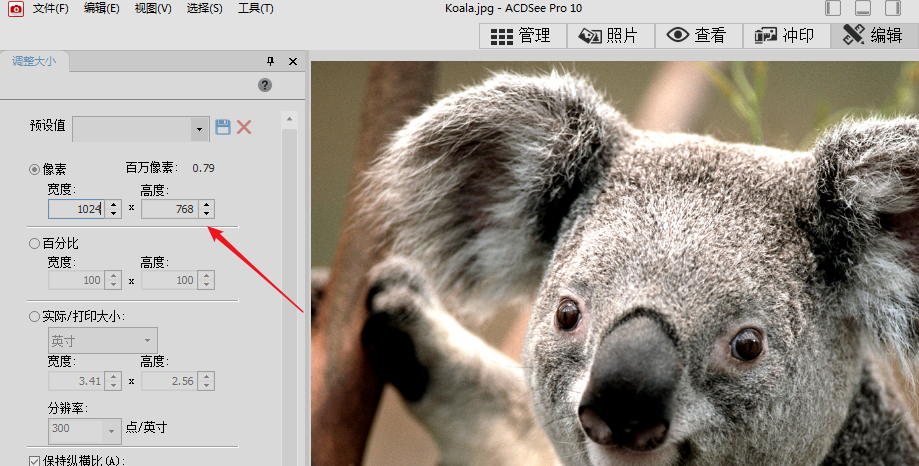The width and height of the screenshot is (919, 466).
Task: Switch to the 查看 mode tab
Action: [x=698, y=35]
